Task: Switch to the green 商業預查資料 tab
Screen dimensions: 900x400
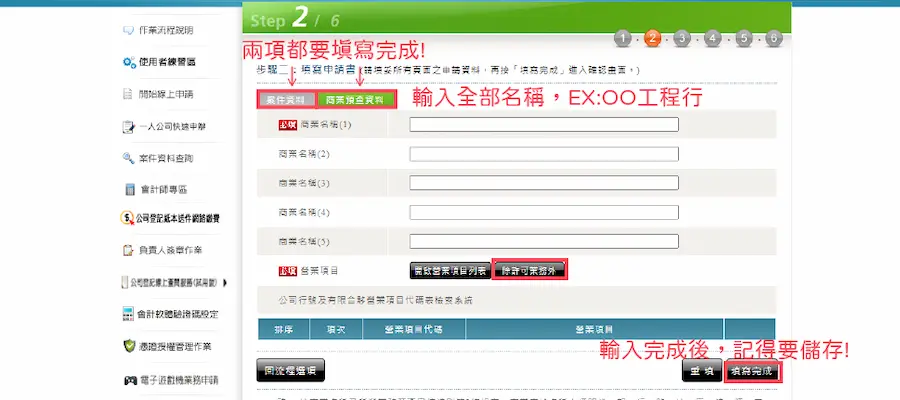Action: coord(355,99)
